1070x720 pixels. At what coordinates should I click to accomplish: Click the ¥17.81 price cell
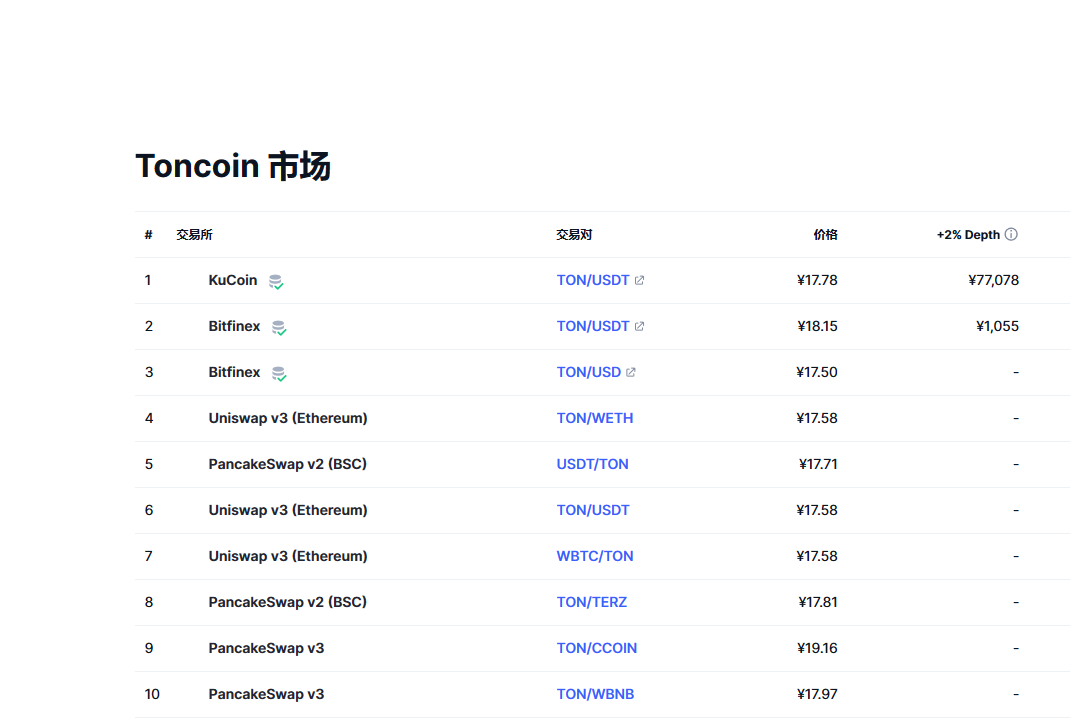[x=818, y=602]
